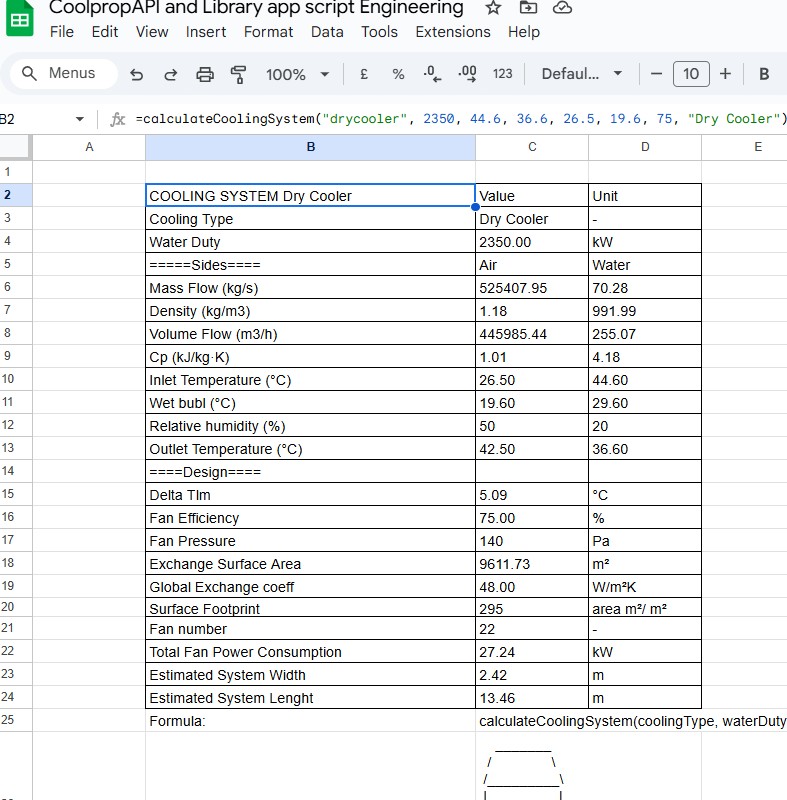
Task: Format as percent
Action: click(398, 74)
